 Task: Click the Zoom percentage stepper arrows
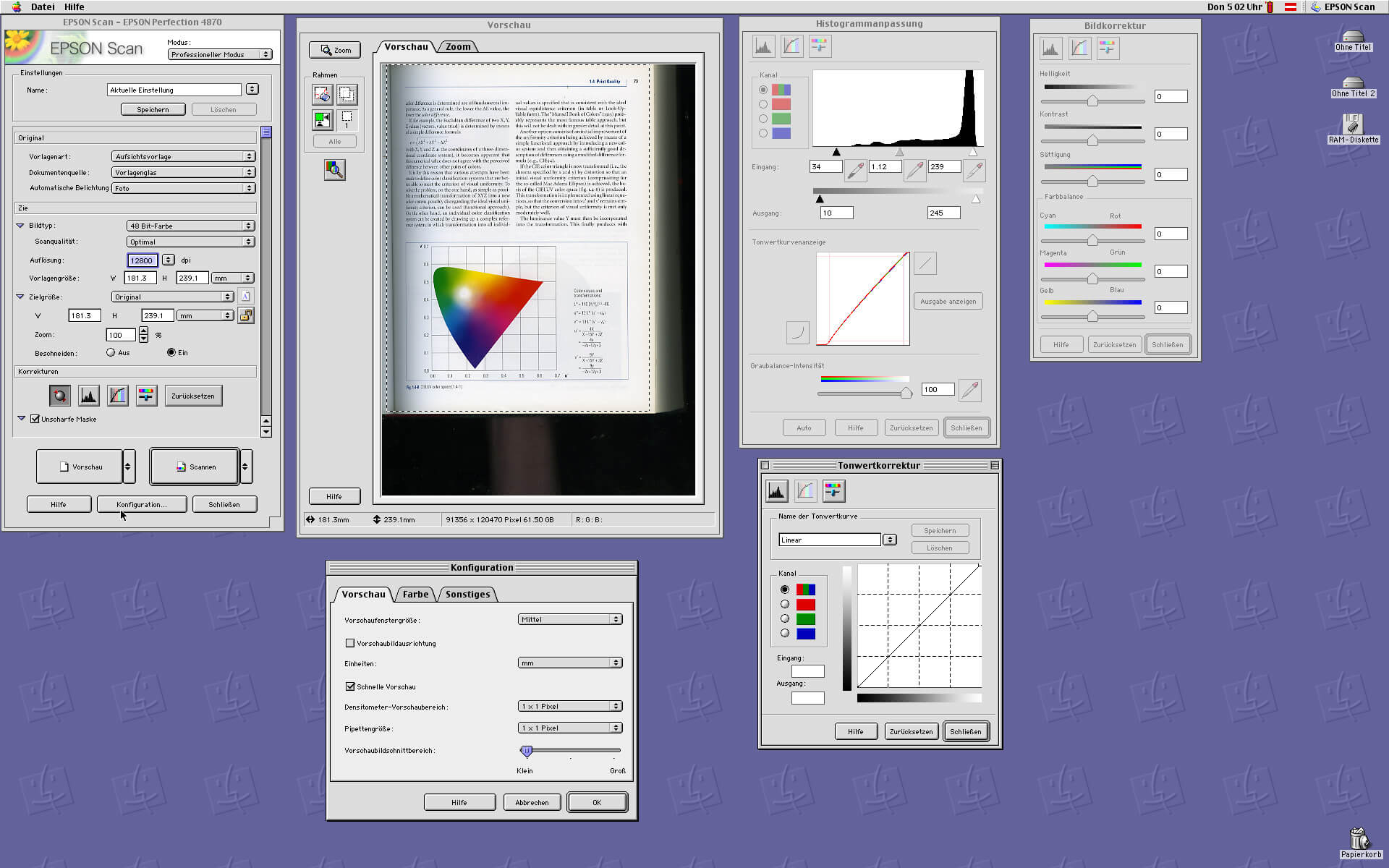pos(143,334)
